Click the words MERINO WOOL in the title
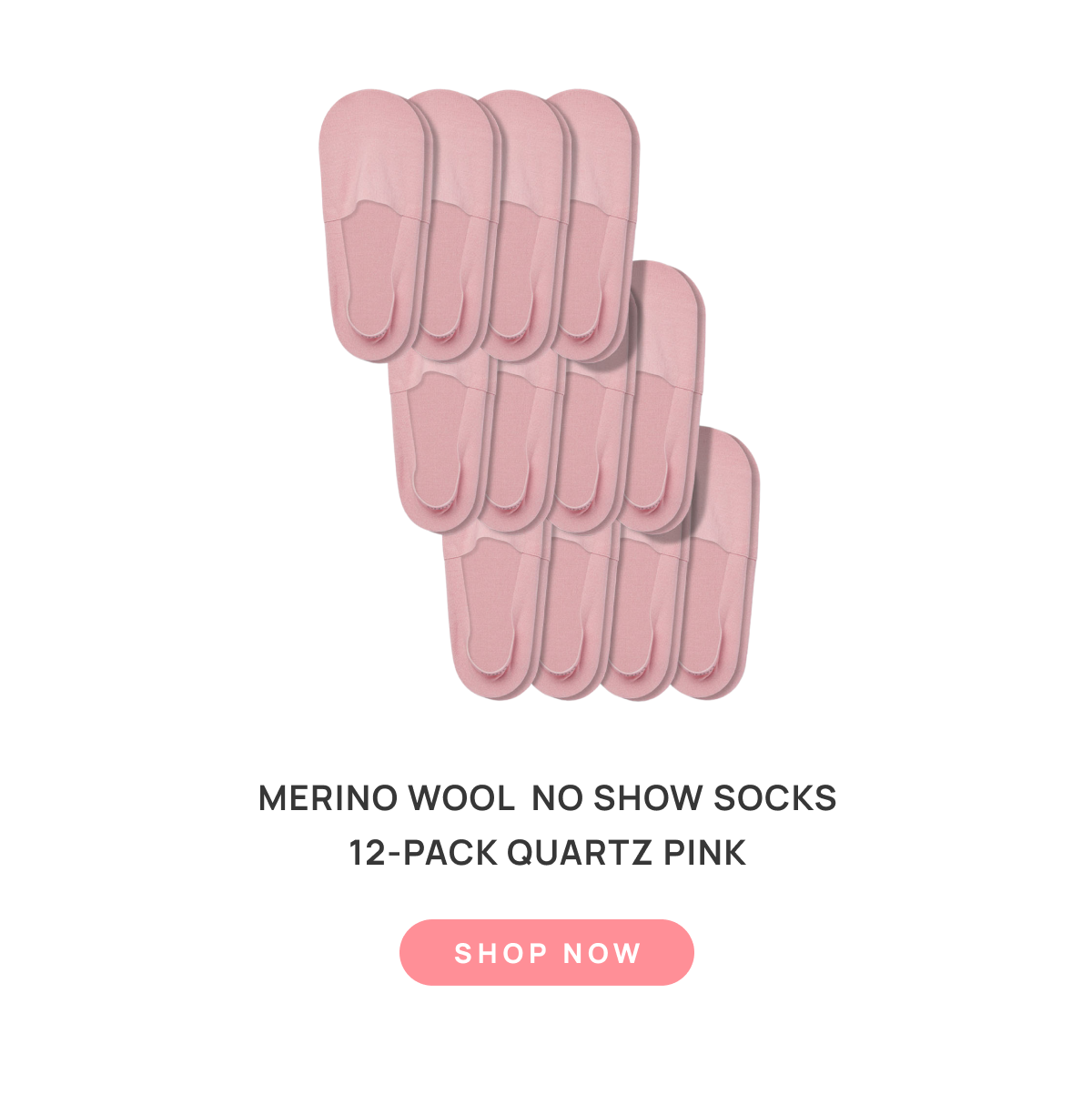Image resolution: width=1092 pixels, height=1095 pixels. (386, 798)
